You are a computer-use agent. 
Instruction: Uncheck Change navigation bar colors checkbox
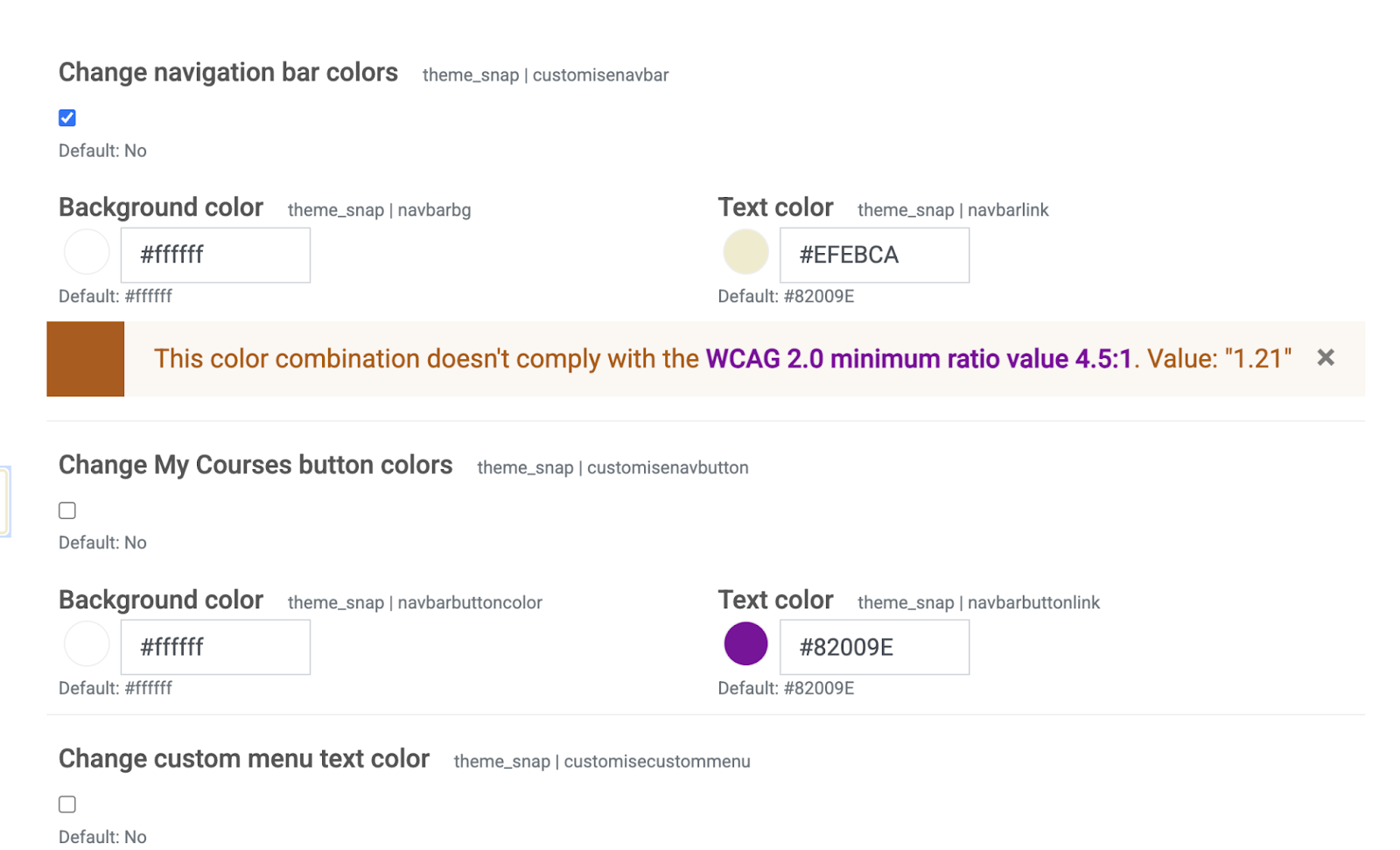point(67,117)
